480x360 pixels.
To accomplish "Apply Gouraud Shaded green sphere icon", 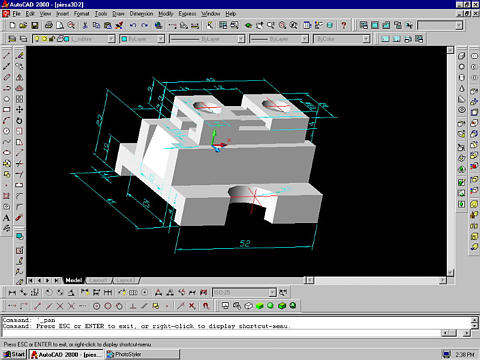I will point(270,306).
